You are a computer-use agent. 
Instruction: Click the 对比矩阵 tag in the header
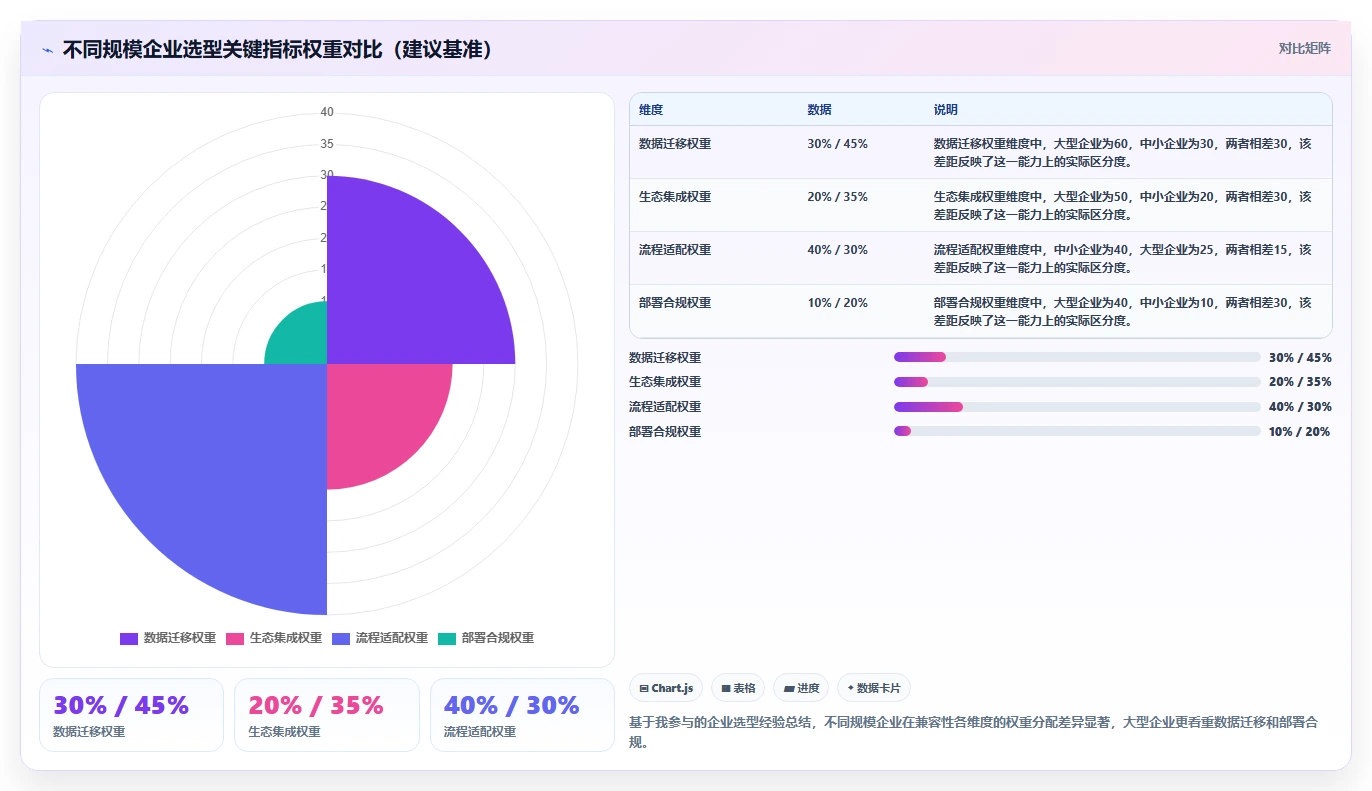[1305, 48]
